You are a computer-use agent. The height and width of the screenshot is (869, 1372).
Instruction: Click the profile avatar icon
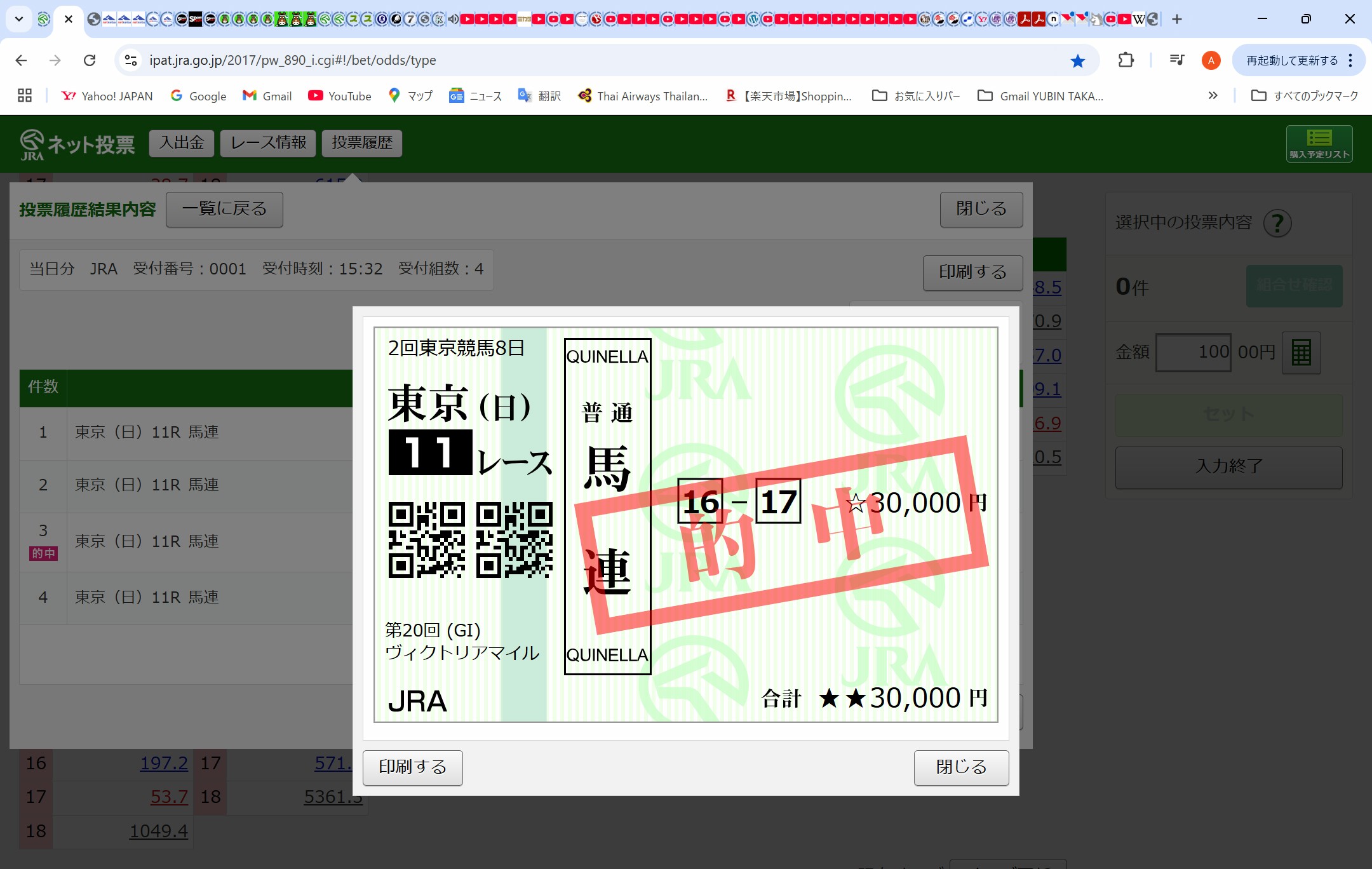[x=1211, y=60]
